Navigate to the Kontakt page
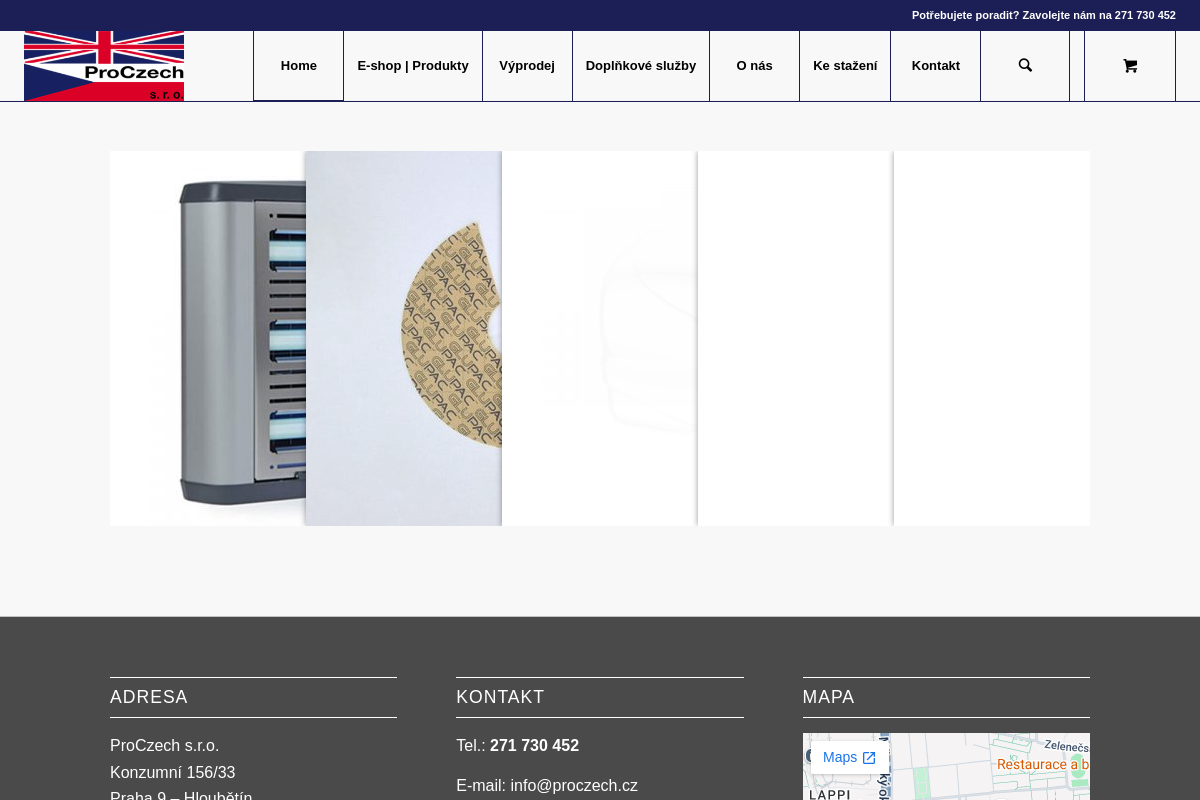The width and height of the screenshot is (1200, 800). [x=935, y=66]
